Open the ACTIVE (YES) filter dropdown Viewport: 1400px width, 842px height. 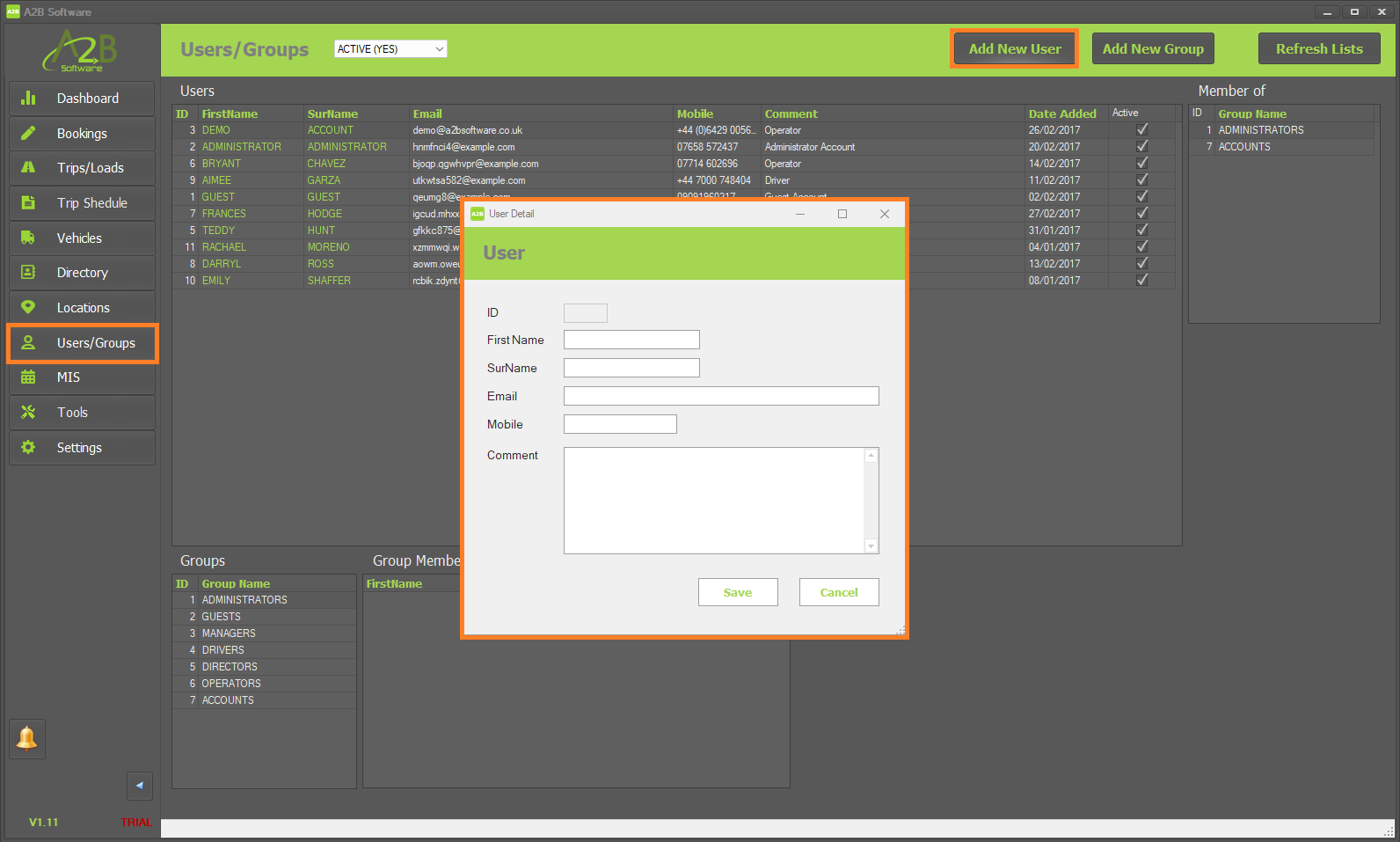pos(390,49)
